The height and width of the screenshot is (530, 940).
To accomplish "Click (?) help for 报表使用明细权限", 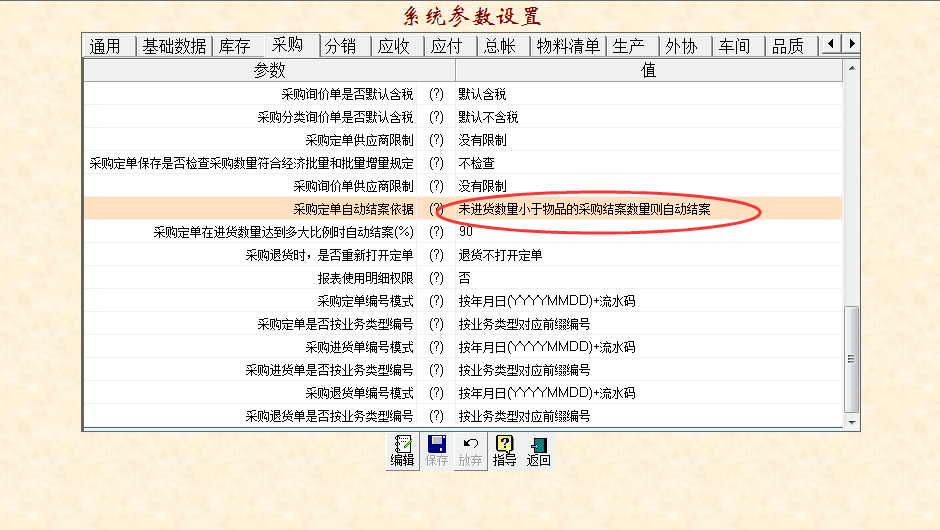I will tap(436, 278).
